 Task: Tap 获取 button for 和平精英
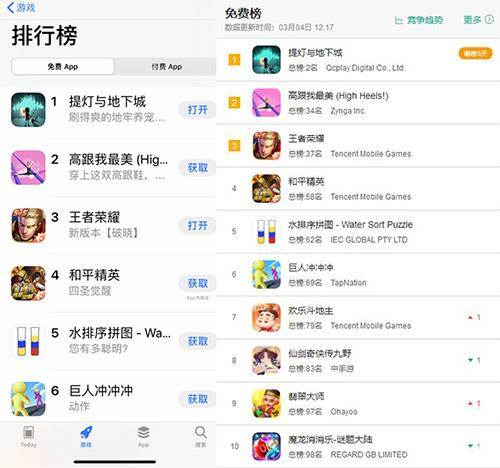click(197, 283)
